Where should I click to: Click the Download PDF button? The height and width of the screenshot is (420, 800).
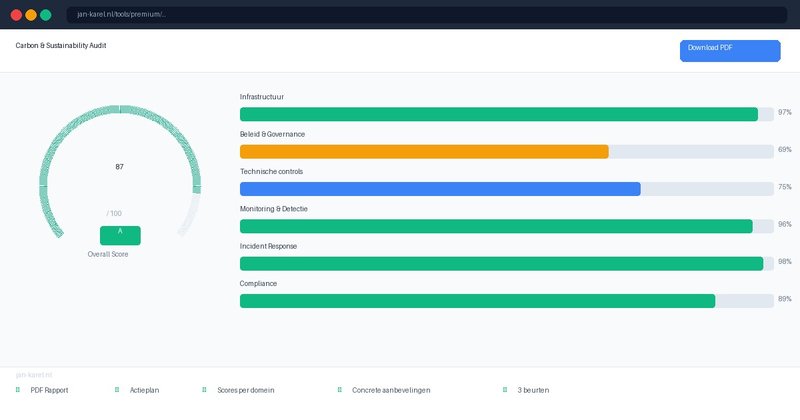729,51
